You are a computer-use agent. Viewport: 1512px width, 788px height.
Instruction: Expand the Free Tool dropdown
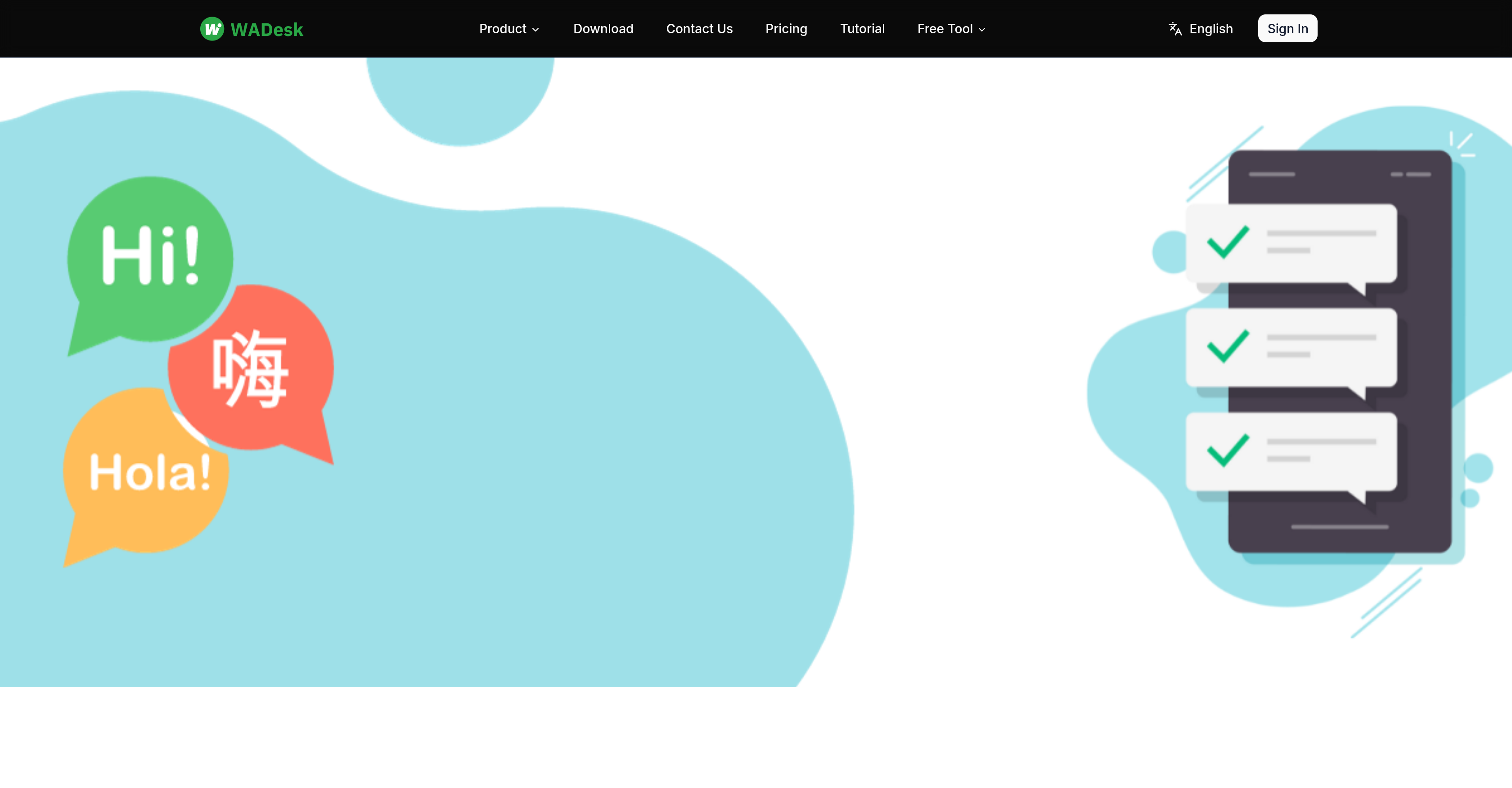[x=945, y=28]
